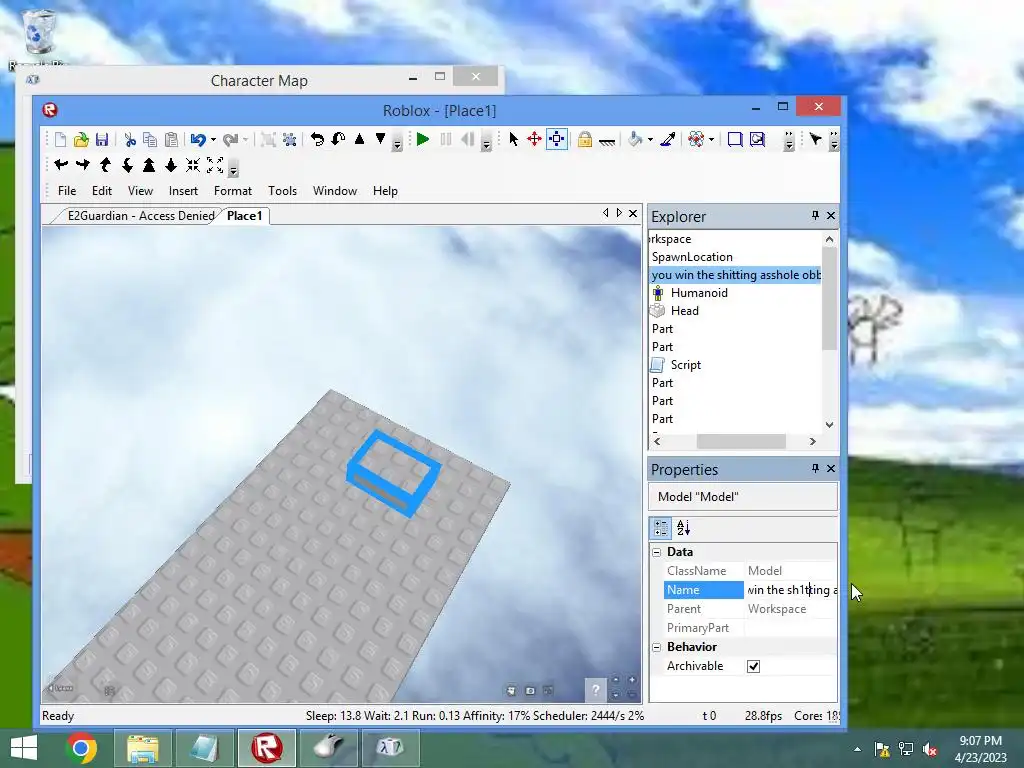Select the arrow pointer tool

point(513,139)
